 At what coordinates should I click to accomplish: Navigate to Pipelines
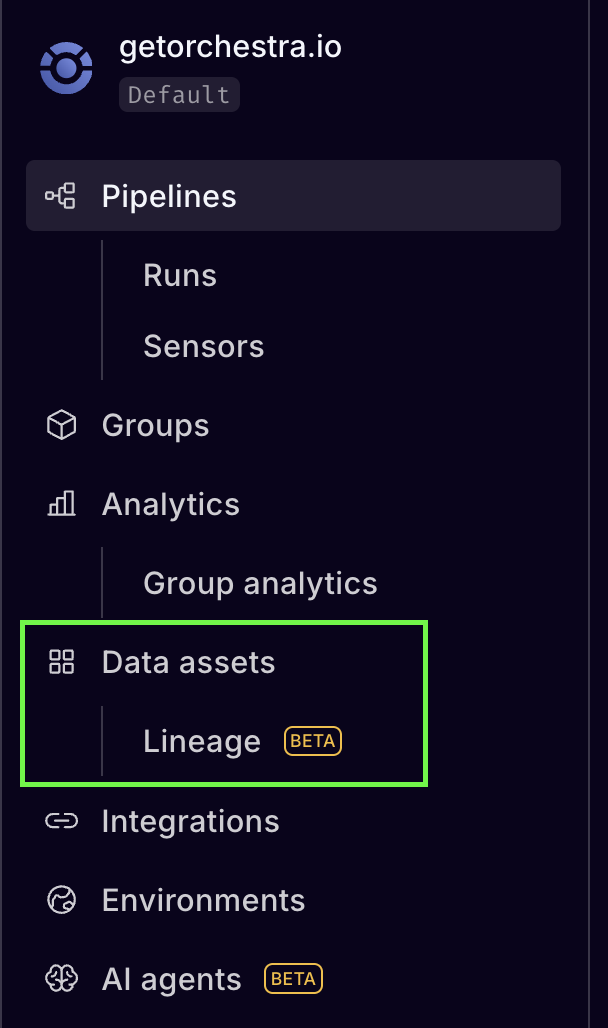click(x=168, y=196)
